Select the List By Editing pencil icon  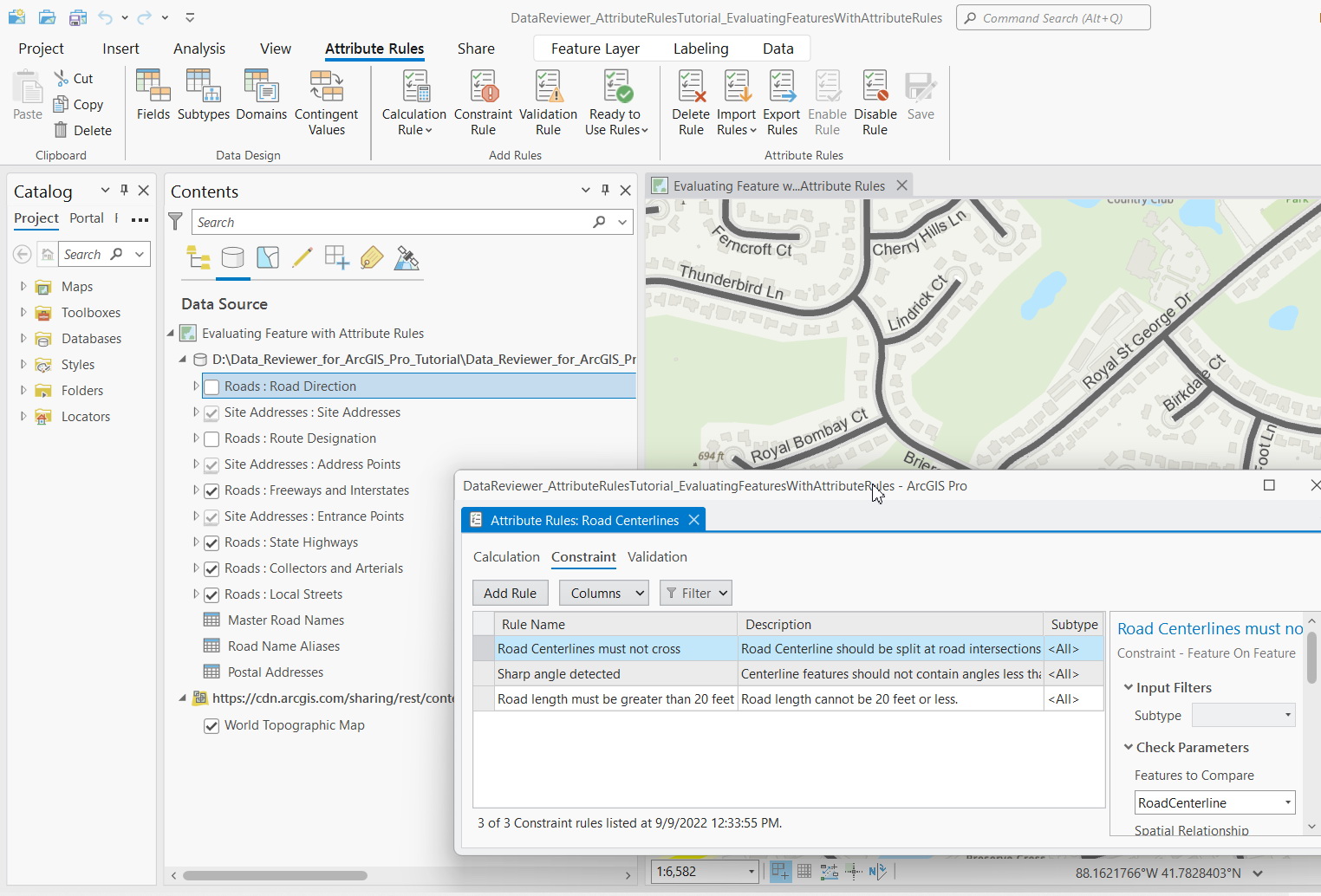[302, 257]
